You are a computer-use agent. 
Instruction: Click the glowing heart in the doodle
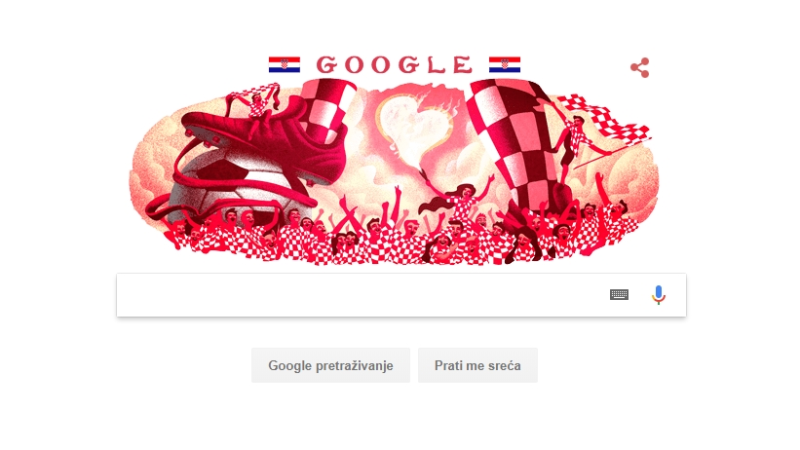click(414, 127)
